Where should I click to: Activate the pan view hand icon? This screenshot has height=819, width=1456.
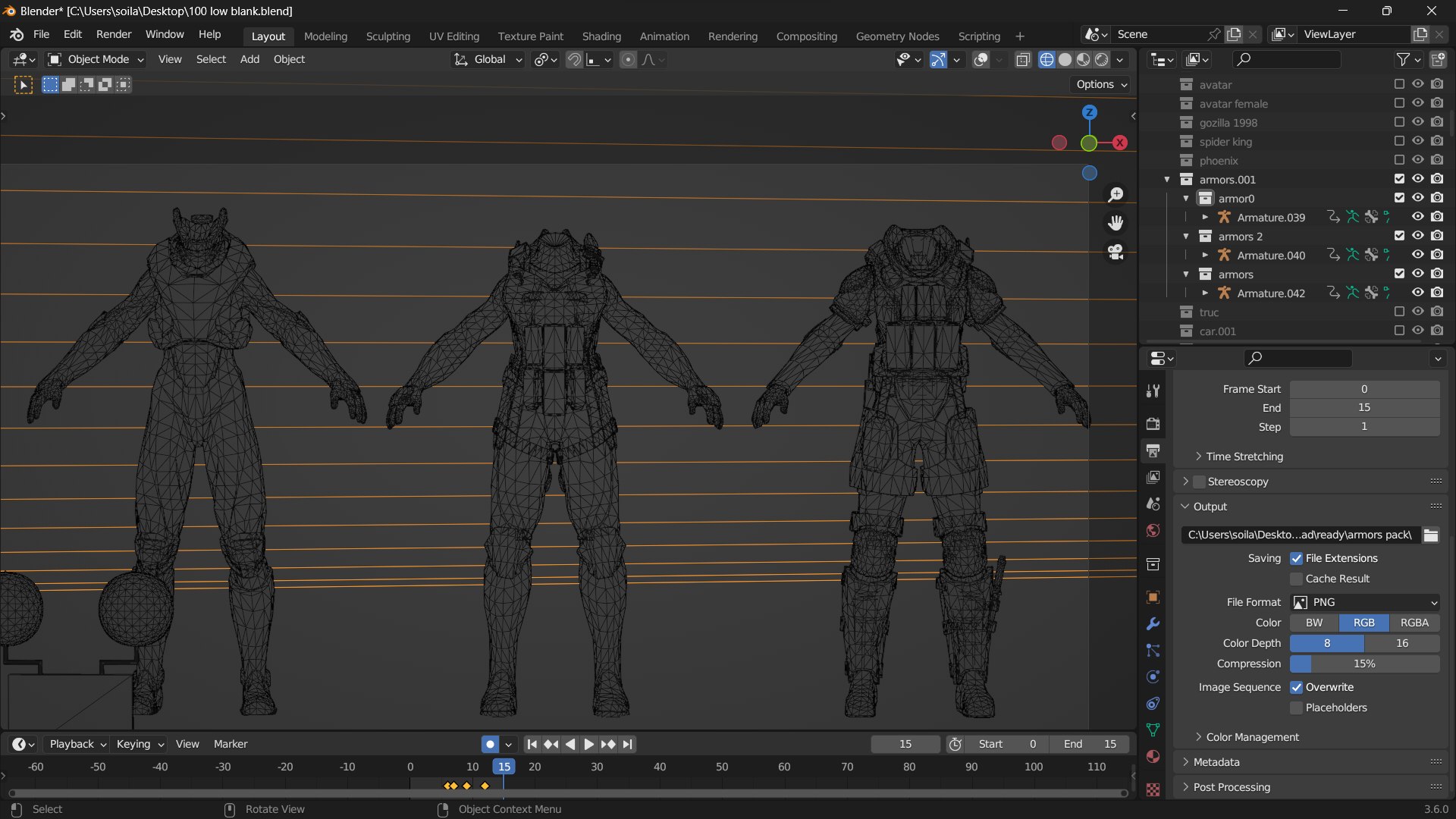coord(1116,223)
